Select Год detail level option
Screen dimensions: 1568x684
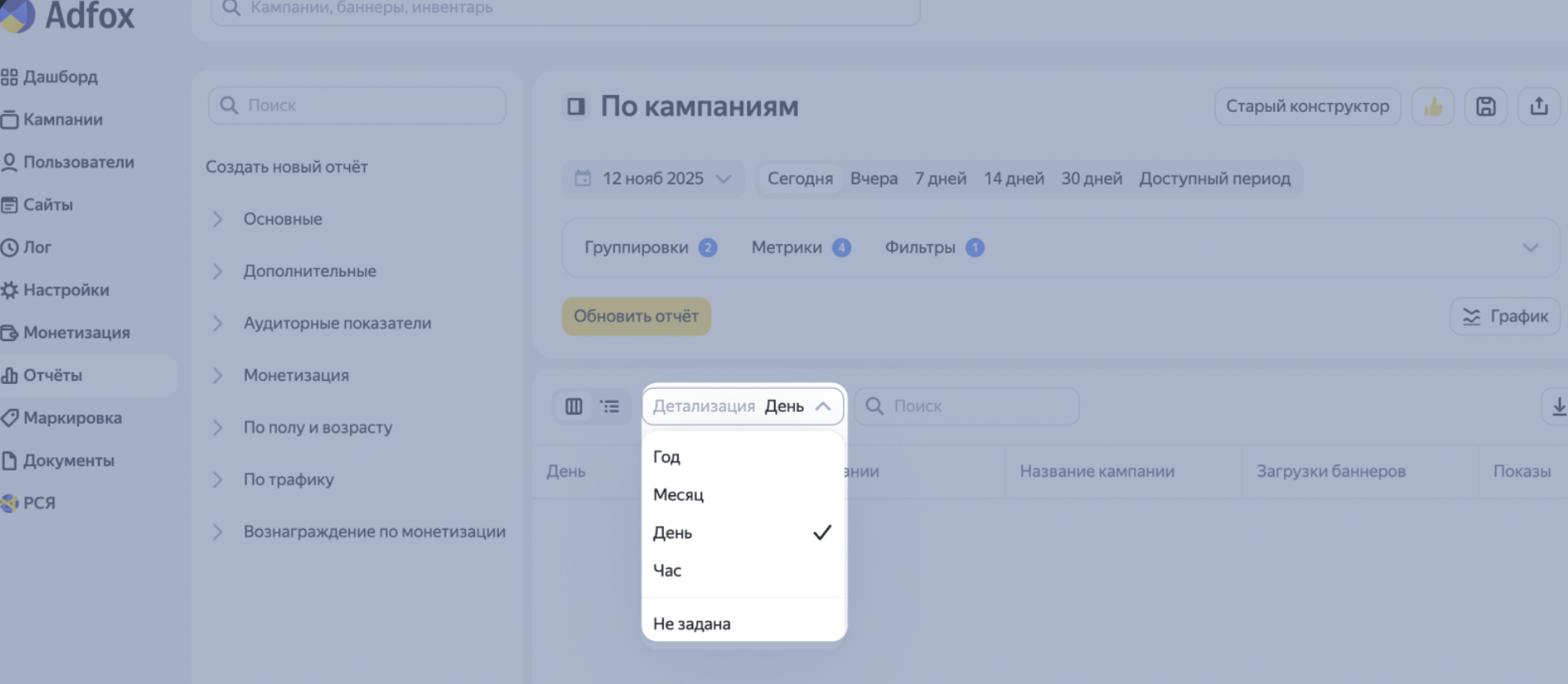[x=666, y=457]
